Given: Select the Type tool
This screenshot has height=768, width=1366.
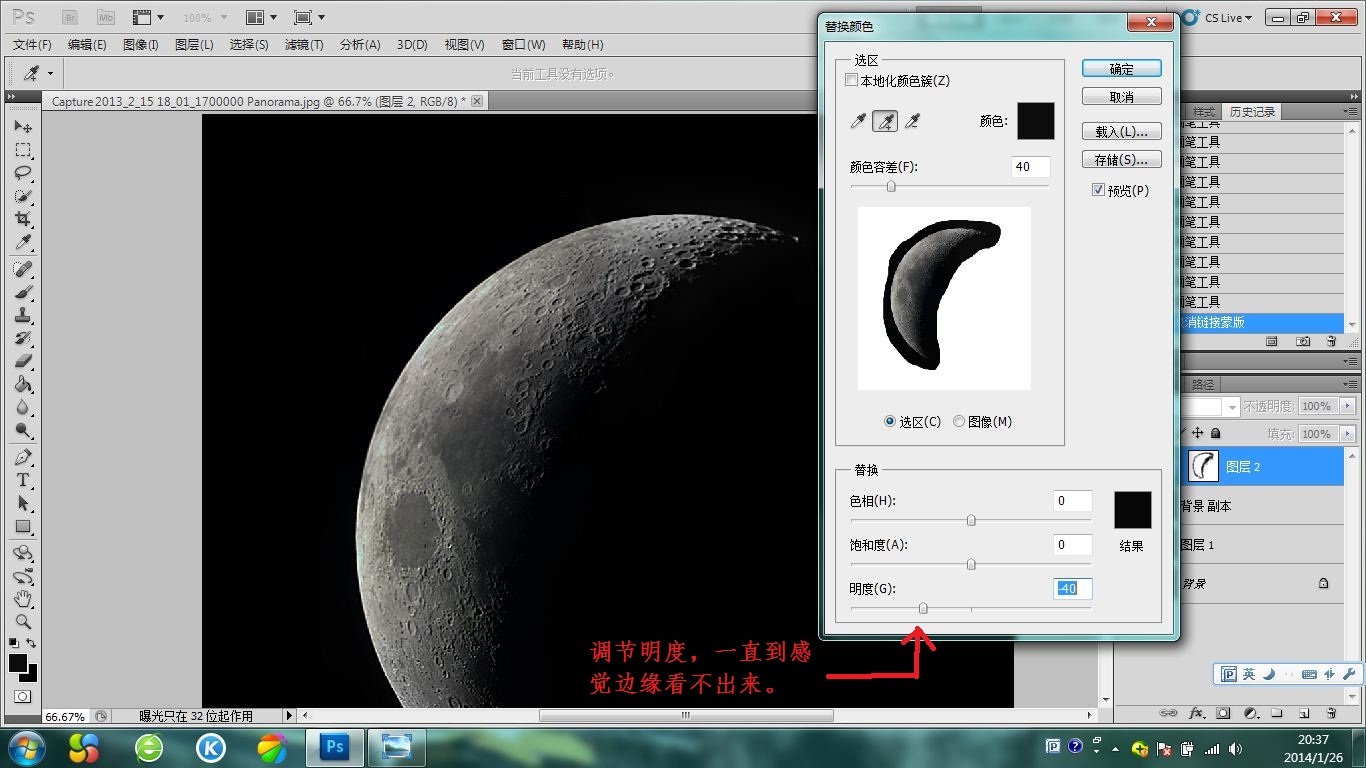Looking at the screenshot, I should (23, 480).
